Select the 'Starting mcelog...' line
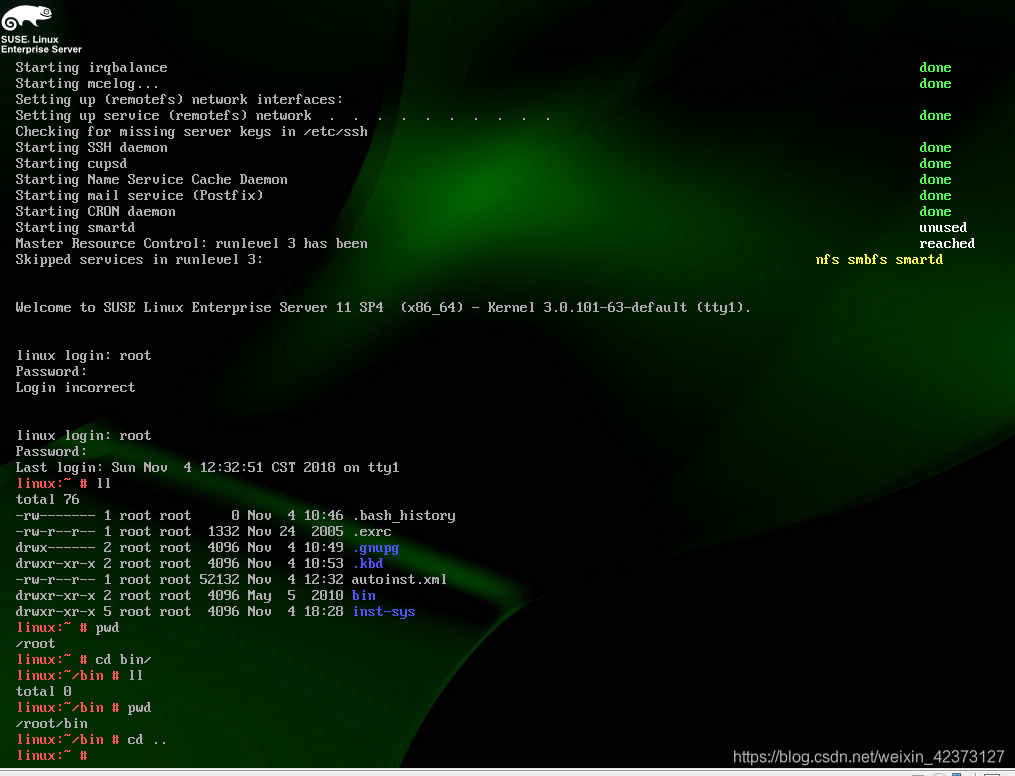Viewport: 1015px width, 776px height. click(x=87, y=83)
